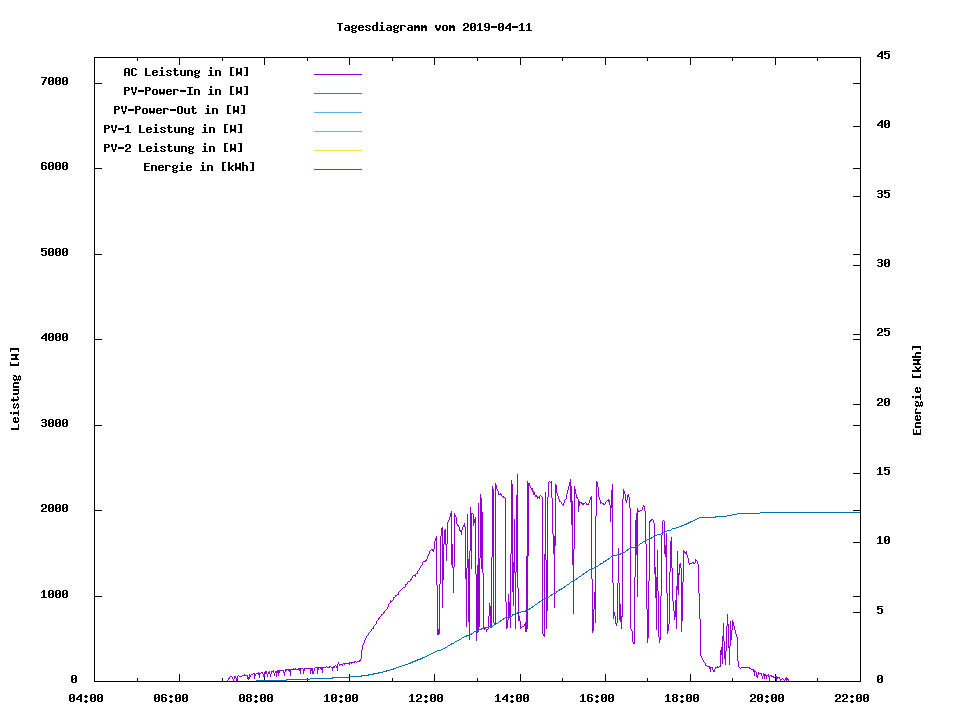Click the 25 tick label on energy axis

pyautogui.click(x=883, y=332)
